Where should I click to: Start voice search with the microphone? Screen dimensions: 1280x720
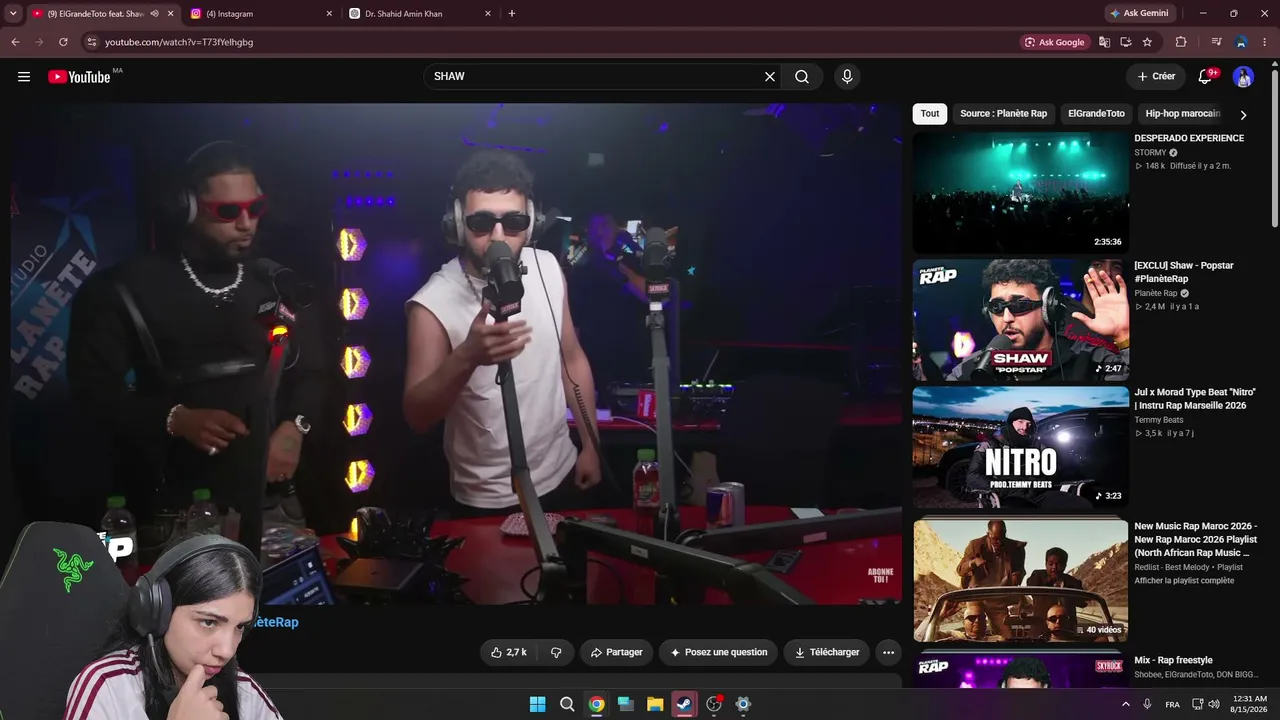(847, 77)
